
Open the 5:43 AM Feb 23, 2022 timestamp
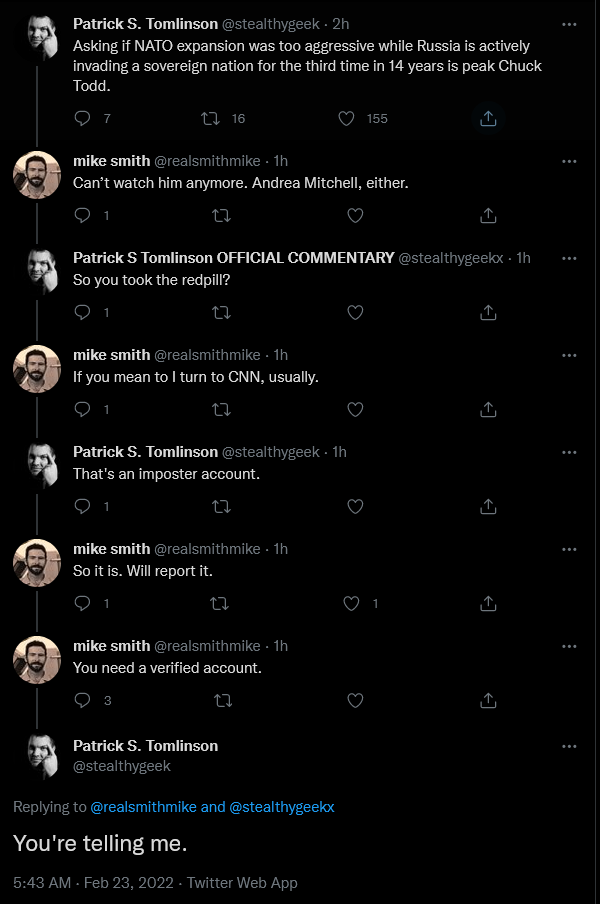[x=93, y=883]
